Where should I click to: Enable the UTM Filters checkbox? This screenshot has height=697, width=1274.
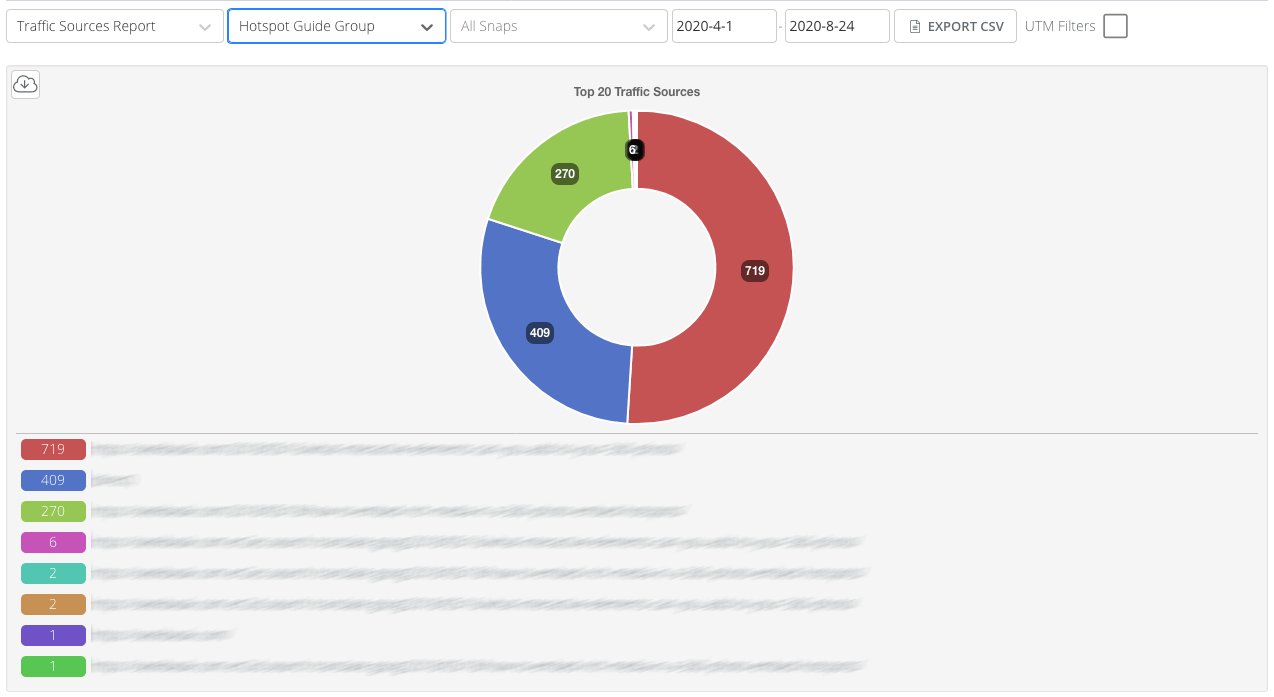(x=1115, y=26)
